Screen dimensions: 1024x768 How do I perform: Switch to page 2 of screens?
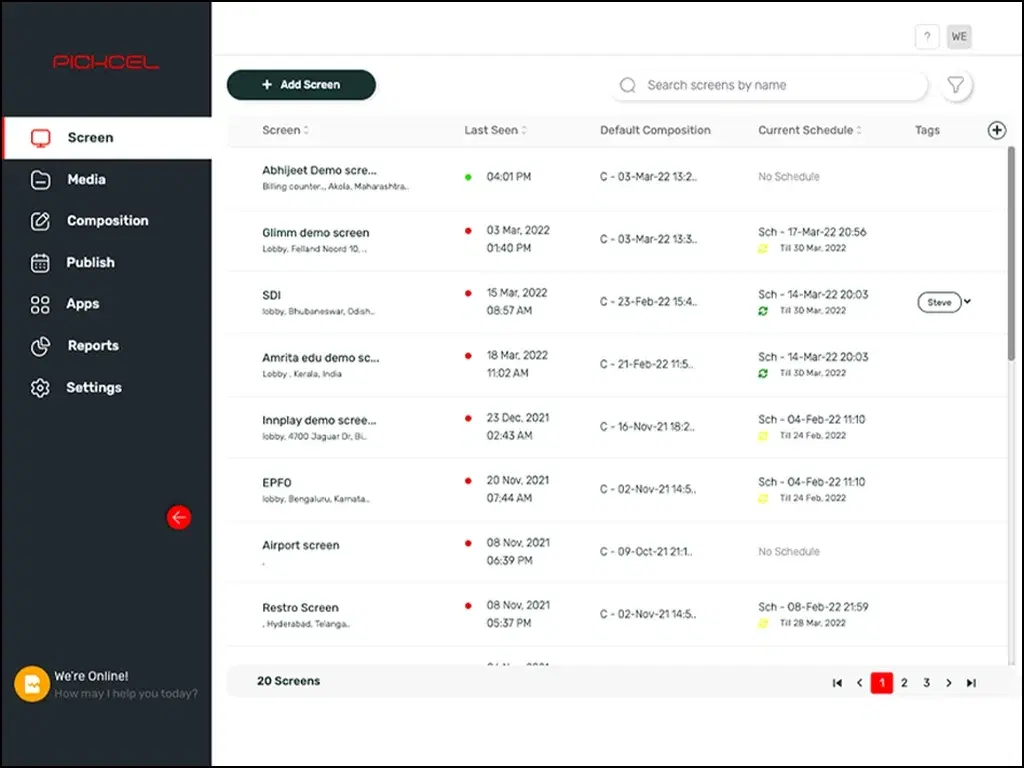(x=904, y=682)
